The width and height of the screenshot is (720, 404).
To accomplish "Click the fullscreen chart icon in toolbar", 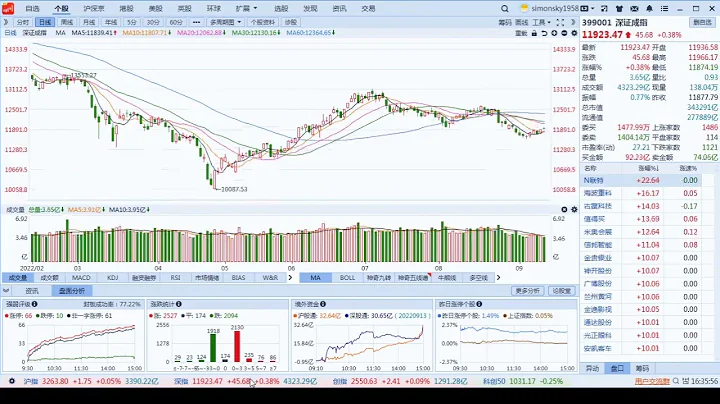I will click(560, 22).
